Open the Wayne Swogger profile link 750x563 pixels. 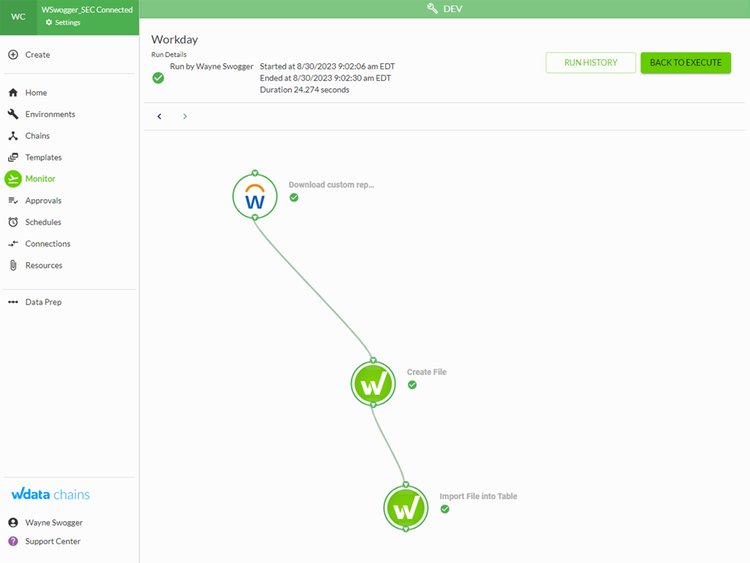click(54, 522)
